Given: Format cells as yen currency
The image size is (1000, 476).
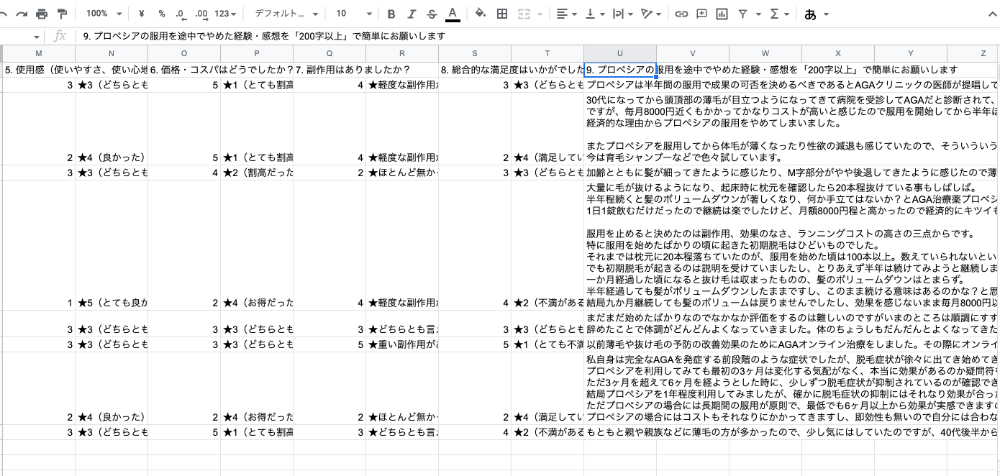Looking at the screenshot, I should [x=142, y=13].
